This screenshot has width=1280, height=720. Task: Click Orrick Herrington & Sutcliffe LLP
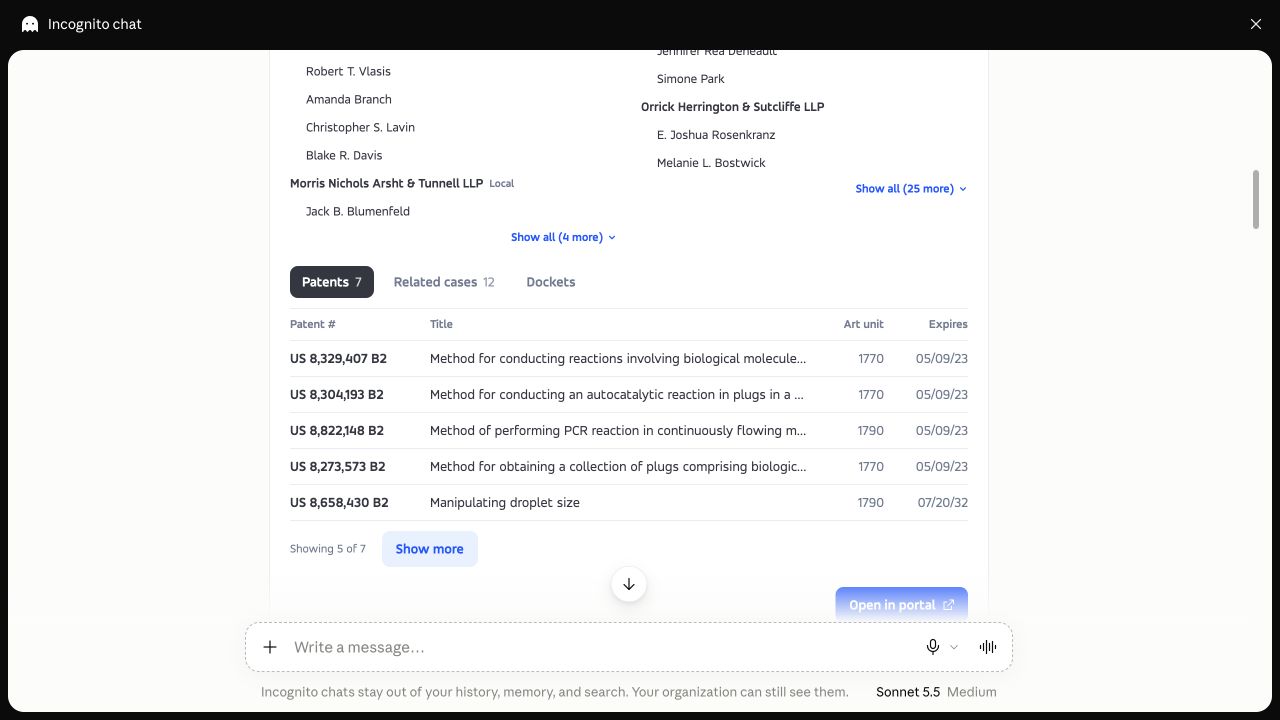click(x=732, y=106)
